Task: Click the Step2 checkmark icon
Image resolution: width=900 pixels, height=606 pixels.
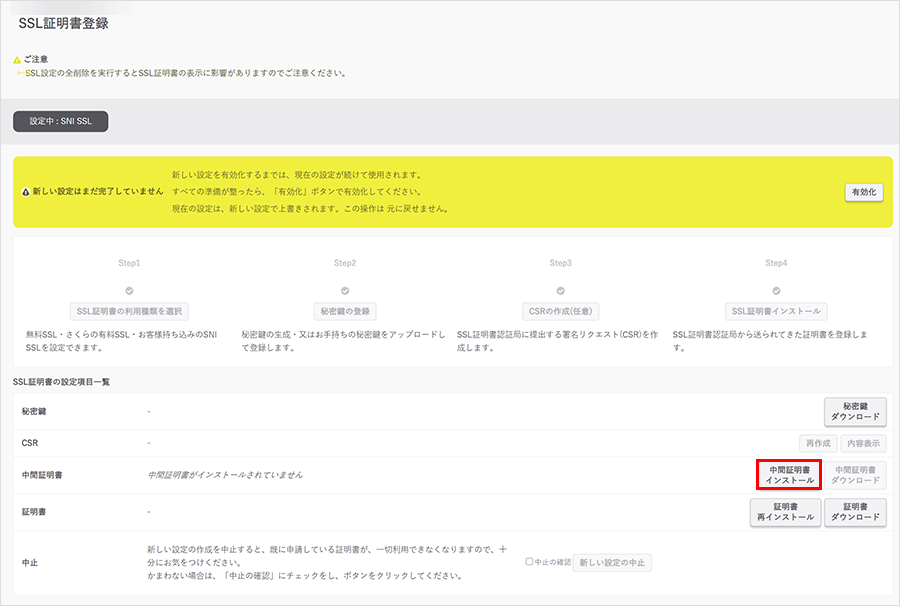Action: pyautogui.click(x=345, y=291)
